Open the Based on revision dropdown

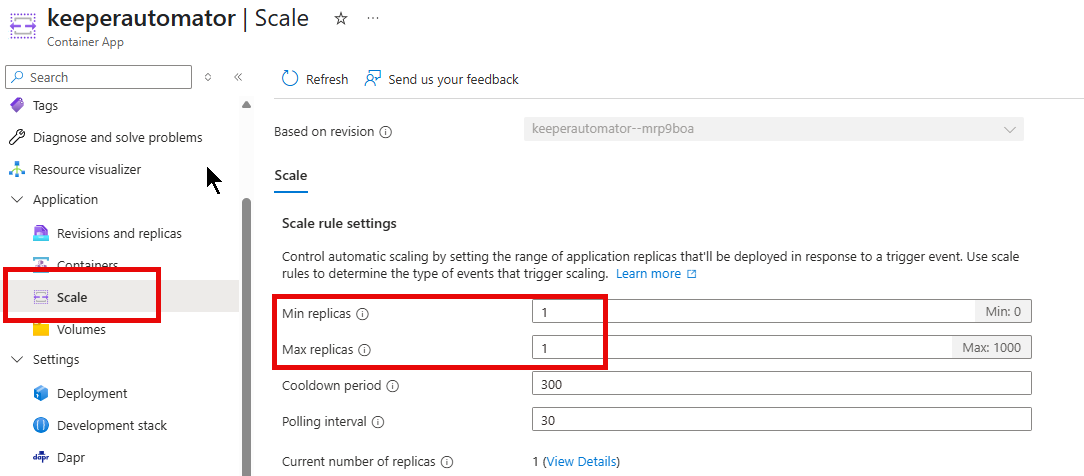(x=773, y=130)
